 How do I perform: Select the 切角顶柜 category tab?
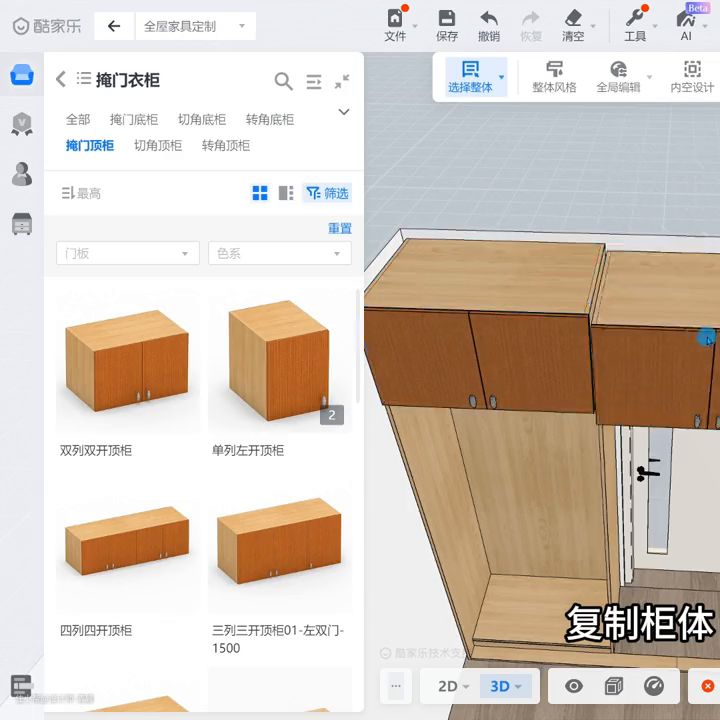(158, 146)
